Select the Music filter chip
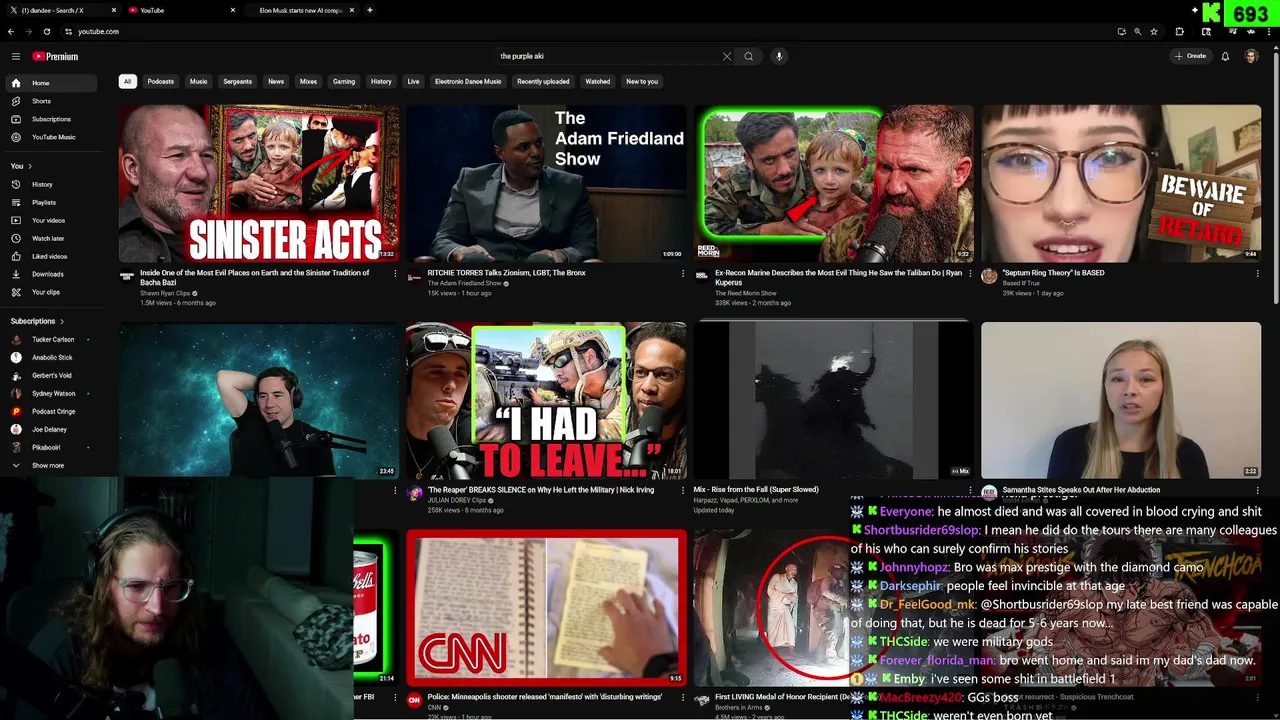 coord(199,82)
